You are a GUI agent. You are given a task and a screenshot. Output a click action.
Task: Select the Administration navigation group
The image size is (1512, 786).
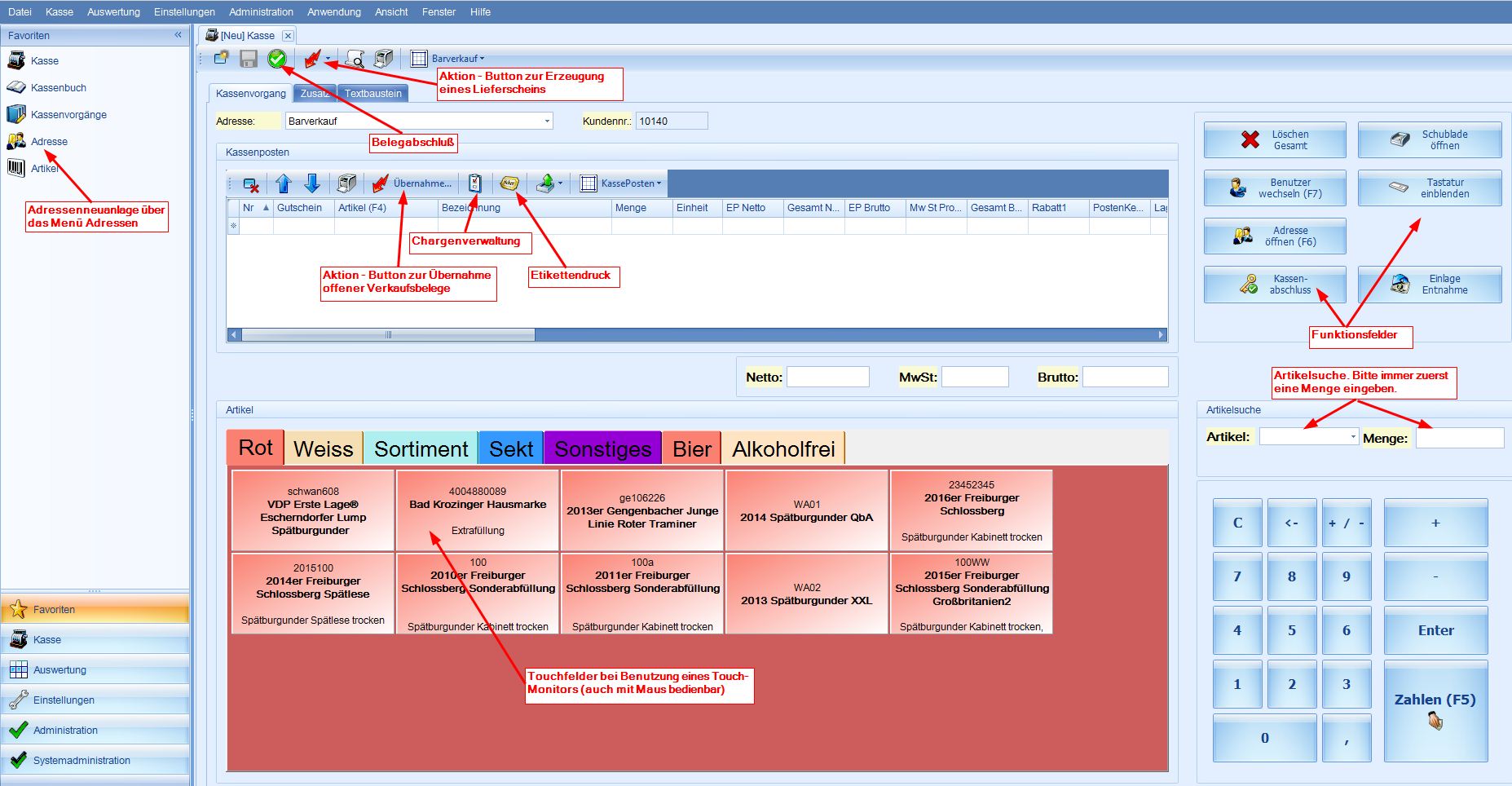(x=95, y=731)
